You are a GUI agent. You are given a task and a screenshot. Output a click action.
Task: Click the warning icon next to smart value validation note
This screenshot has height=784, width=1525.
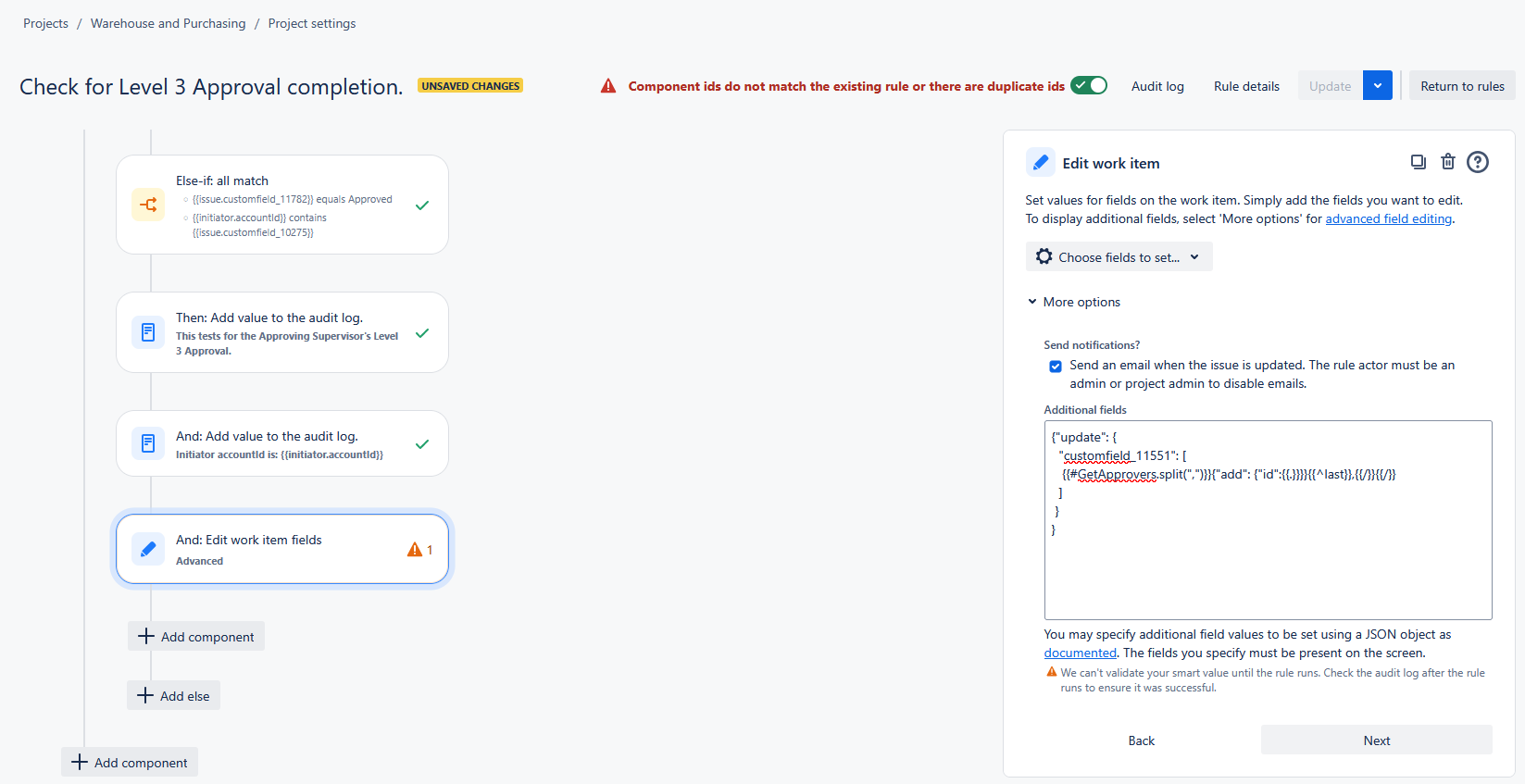click(x=1052, y=672)
